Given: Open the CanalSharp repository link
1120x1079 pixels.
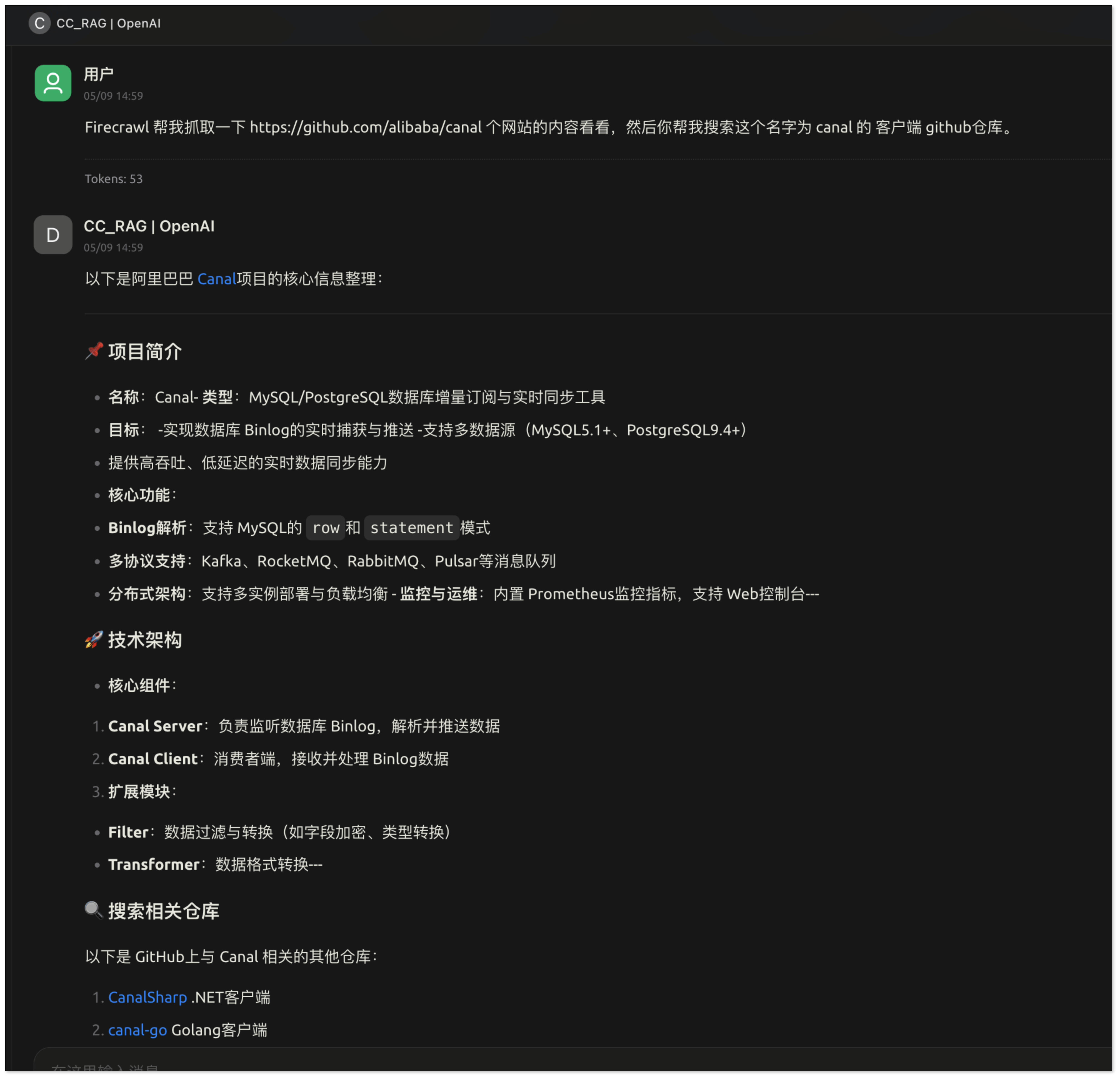Looking at the screenshot, I should click(147, 998).
